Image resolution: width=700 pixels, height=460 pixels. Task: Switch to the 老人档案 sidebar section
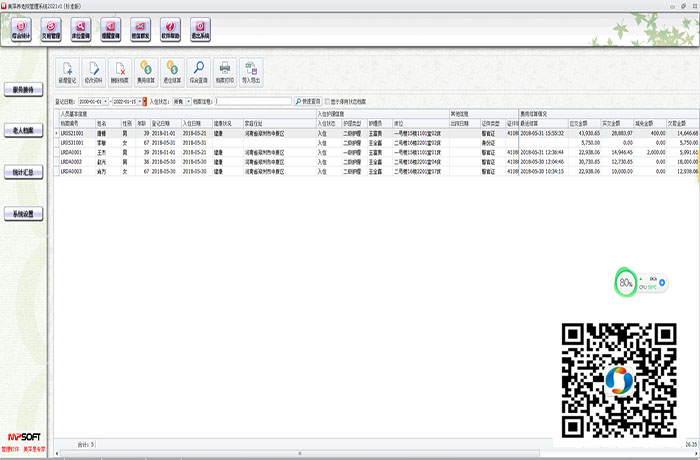click(x=24, y=130)
